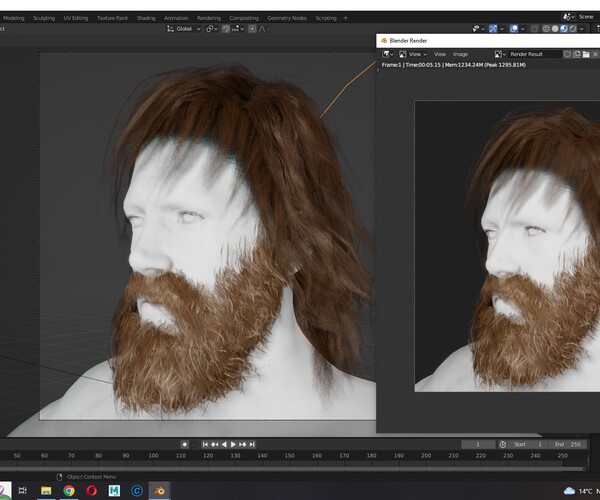Open image editor View mode dropdown
The width and height of the screenshot is (600, 500).
tap(413, 54)
